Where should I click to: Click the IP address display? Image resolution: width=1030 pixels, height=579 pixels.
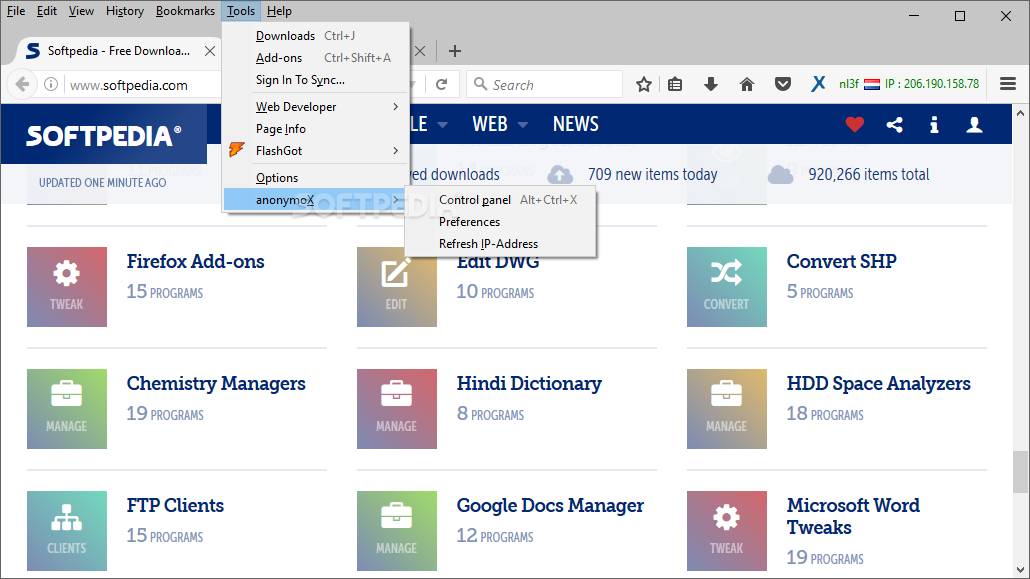click(931, 84)
